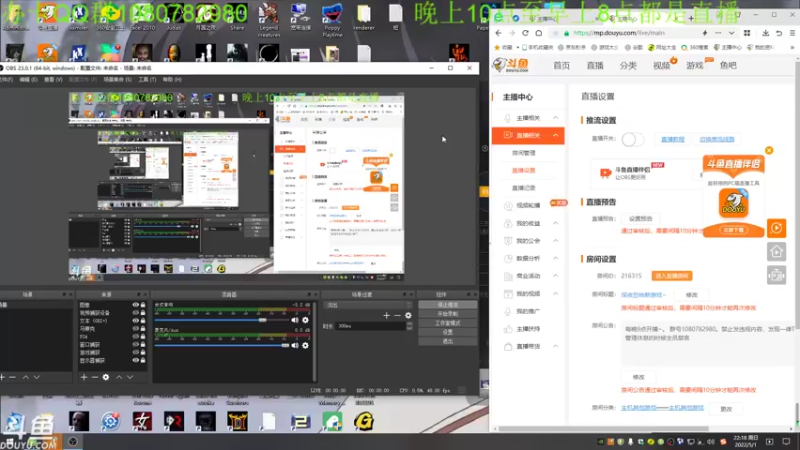This screenshot has width=800, height=450.
Task: Remove scene transition with the minus icon
Action: (x=397, y=315)
